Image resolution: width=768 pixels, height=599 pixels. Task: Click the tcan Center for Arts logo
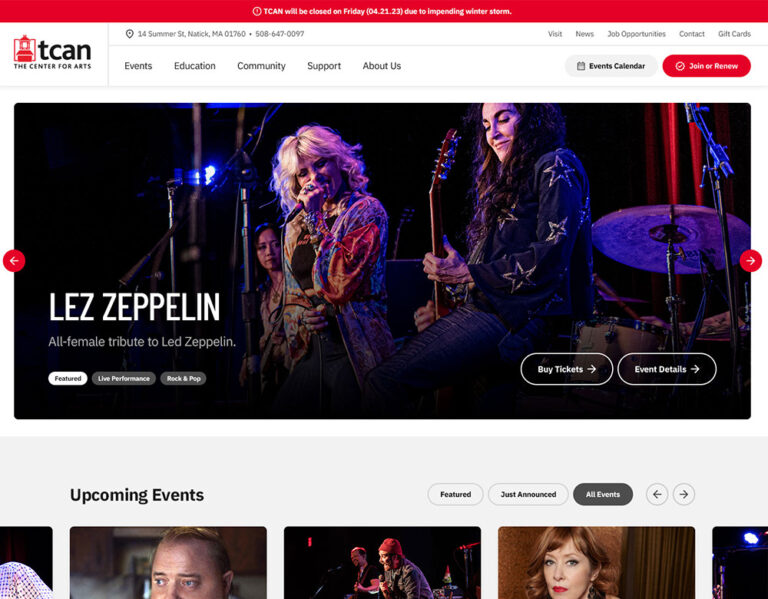click(52, 52)
